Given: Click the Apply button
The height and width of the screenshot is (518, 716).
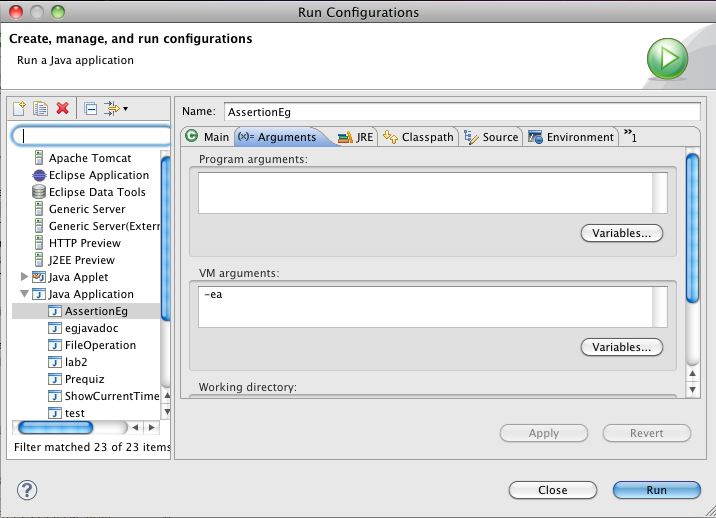Looking at the screenshot, I should click(x=544, y=433).
